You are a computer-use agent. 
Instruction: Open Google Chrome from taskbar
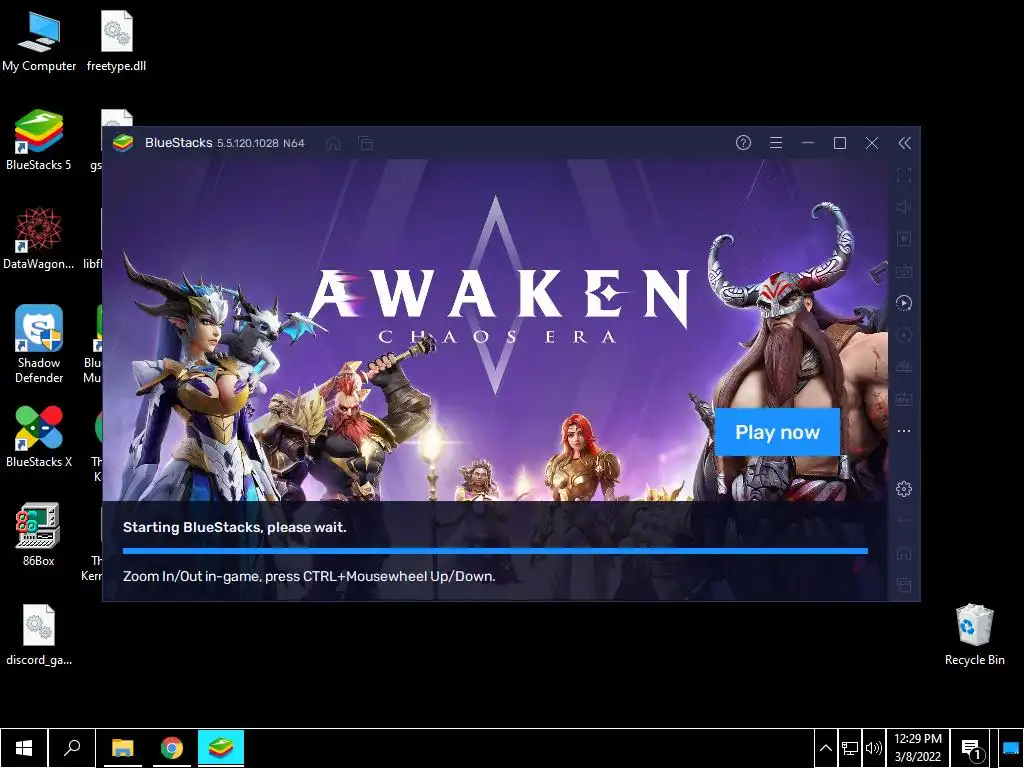172,748
